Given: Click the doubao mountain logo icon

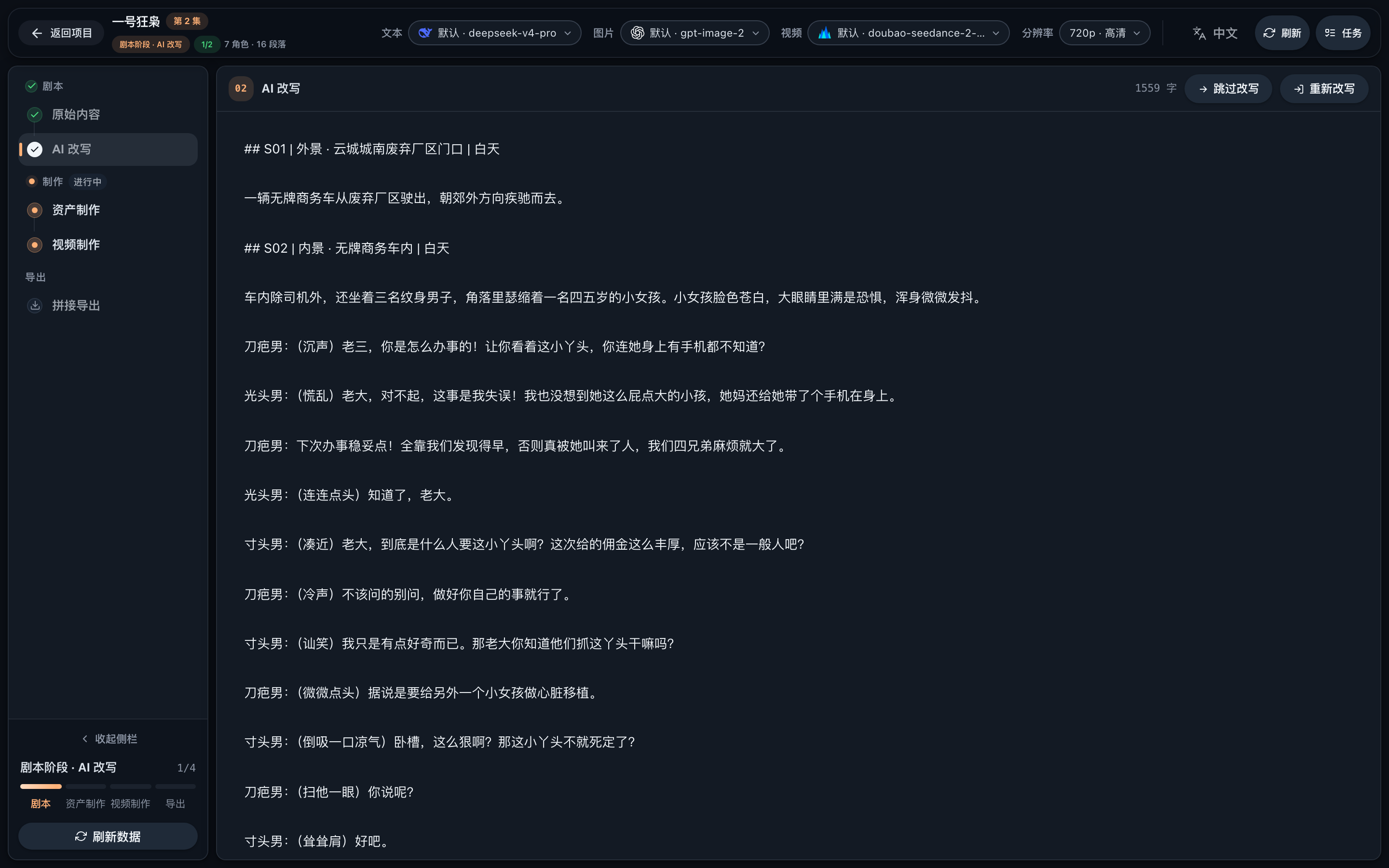Looking at the screenshot, I should [824, 33].
